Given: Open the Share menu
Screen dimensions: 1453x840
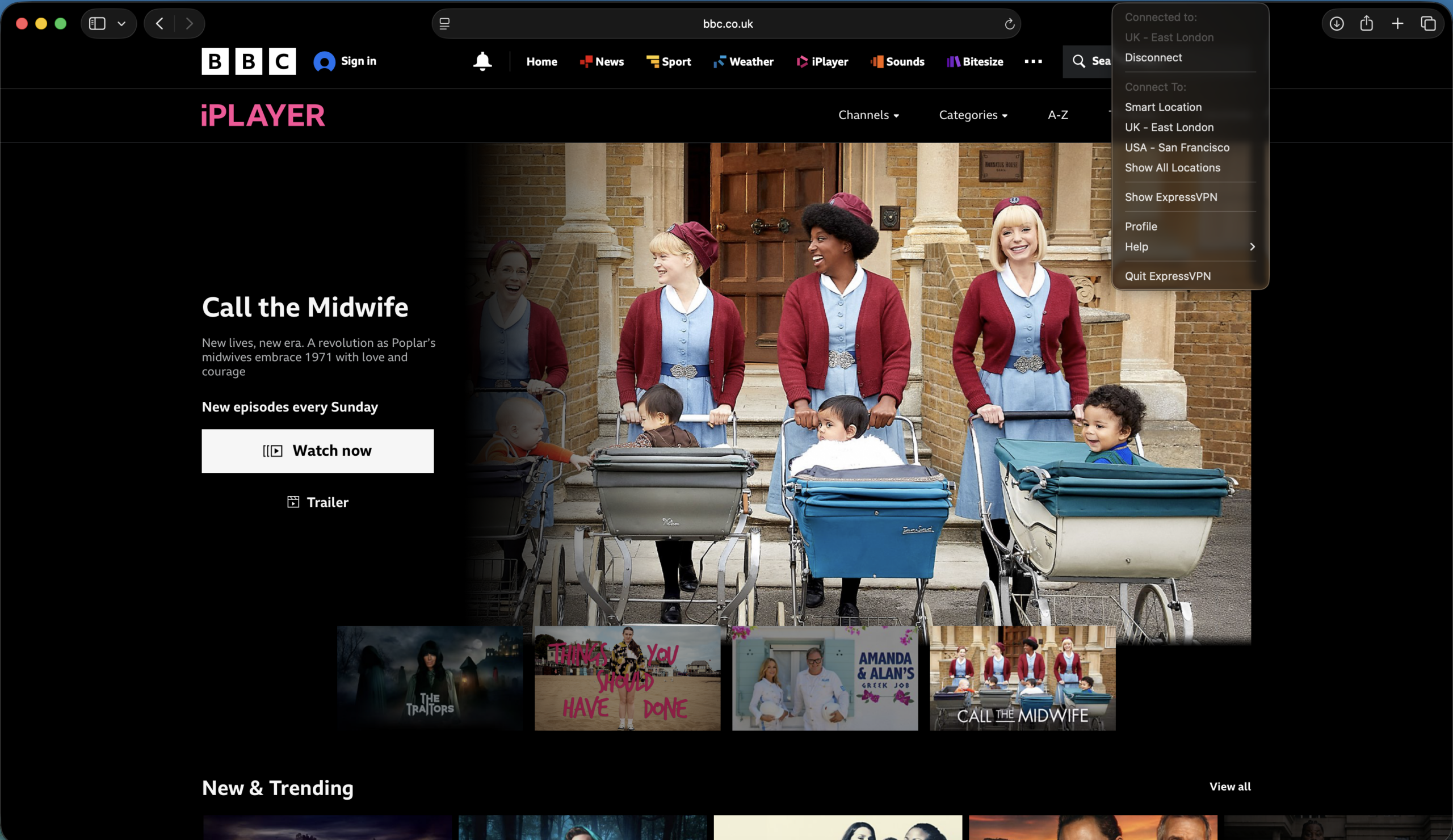Looking at the screenshot, I should point(1367,24).
